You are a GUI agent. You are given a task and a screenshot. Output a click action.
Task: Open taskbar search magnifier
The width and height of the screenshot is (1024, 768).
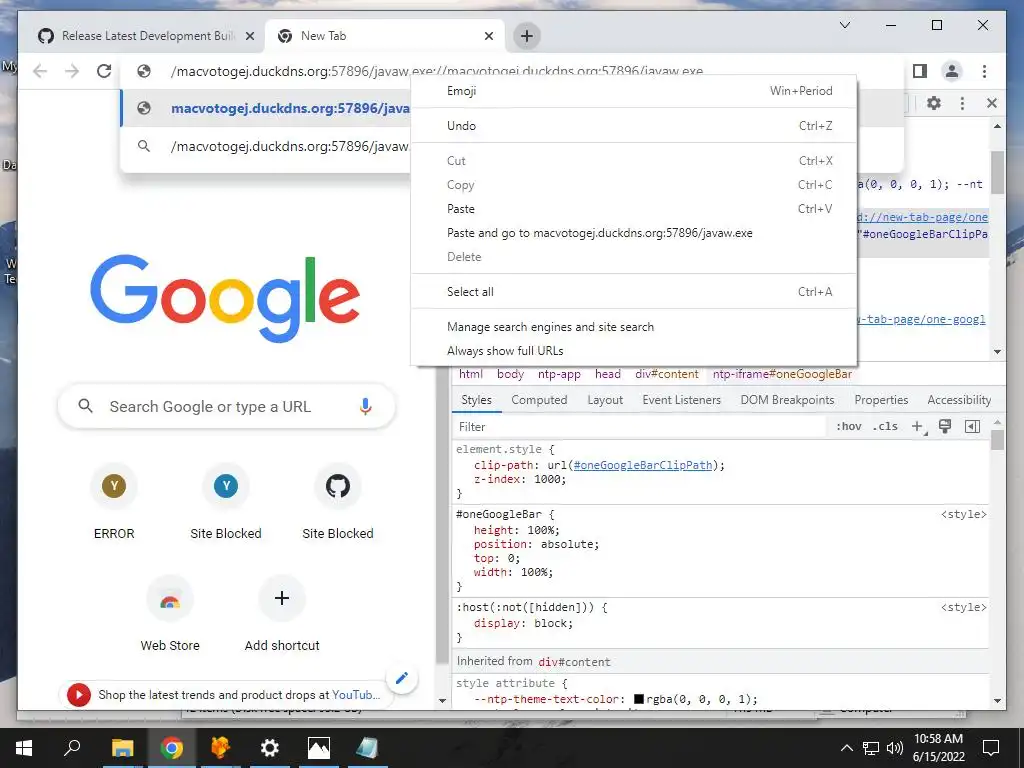tap(72, 748)
